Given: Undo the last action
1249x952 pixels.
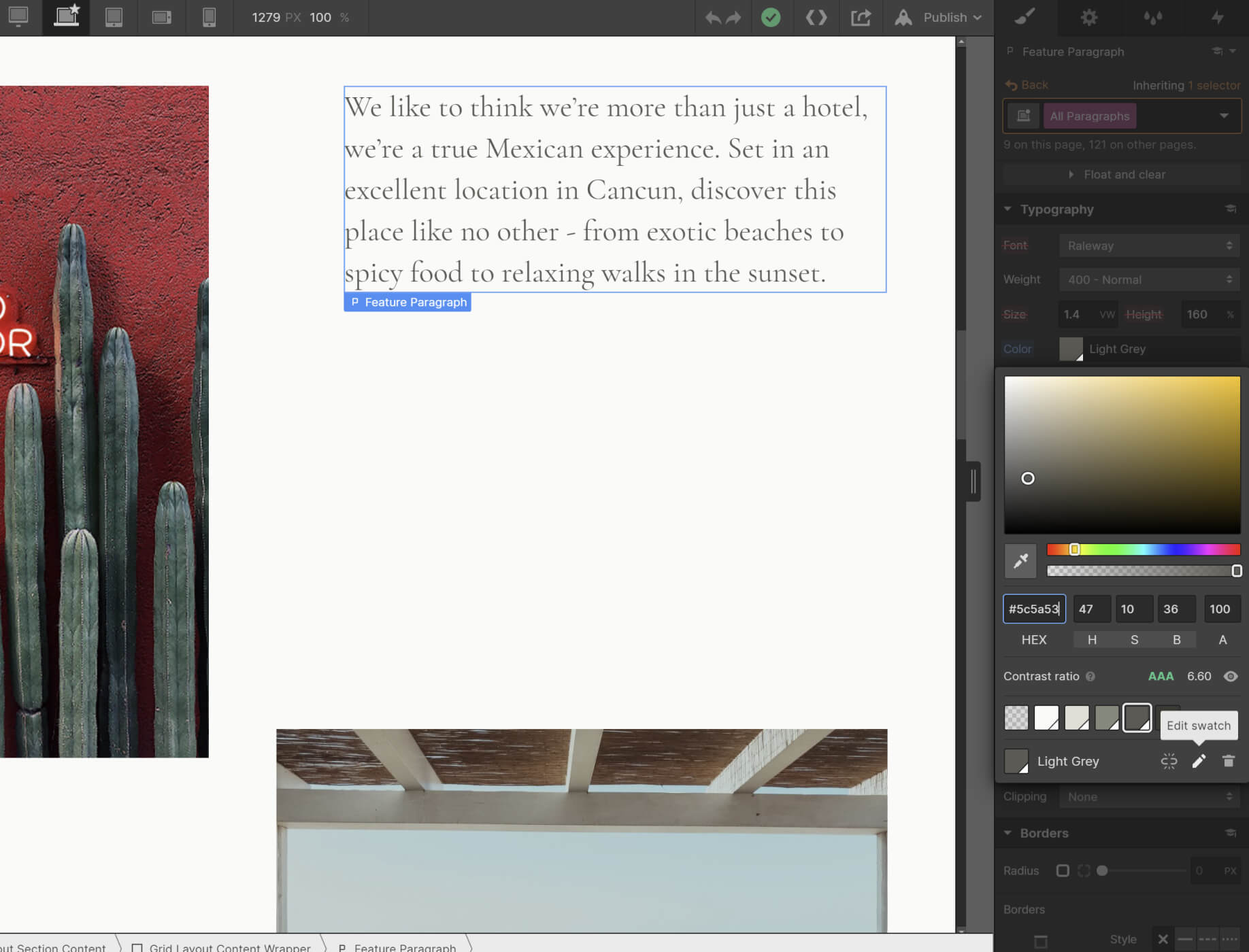Looking at the screenshot, I should (713, 18).
